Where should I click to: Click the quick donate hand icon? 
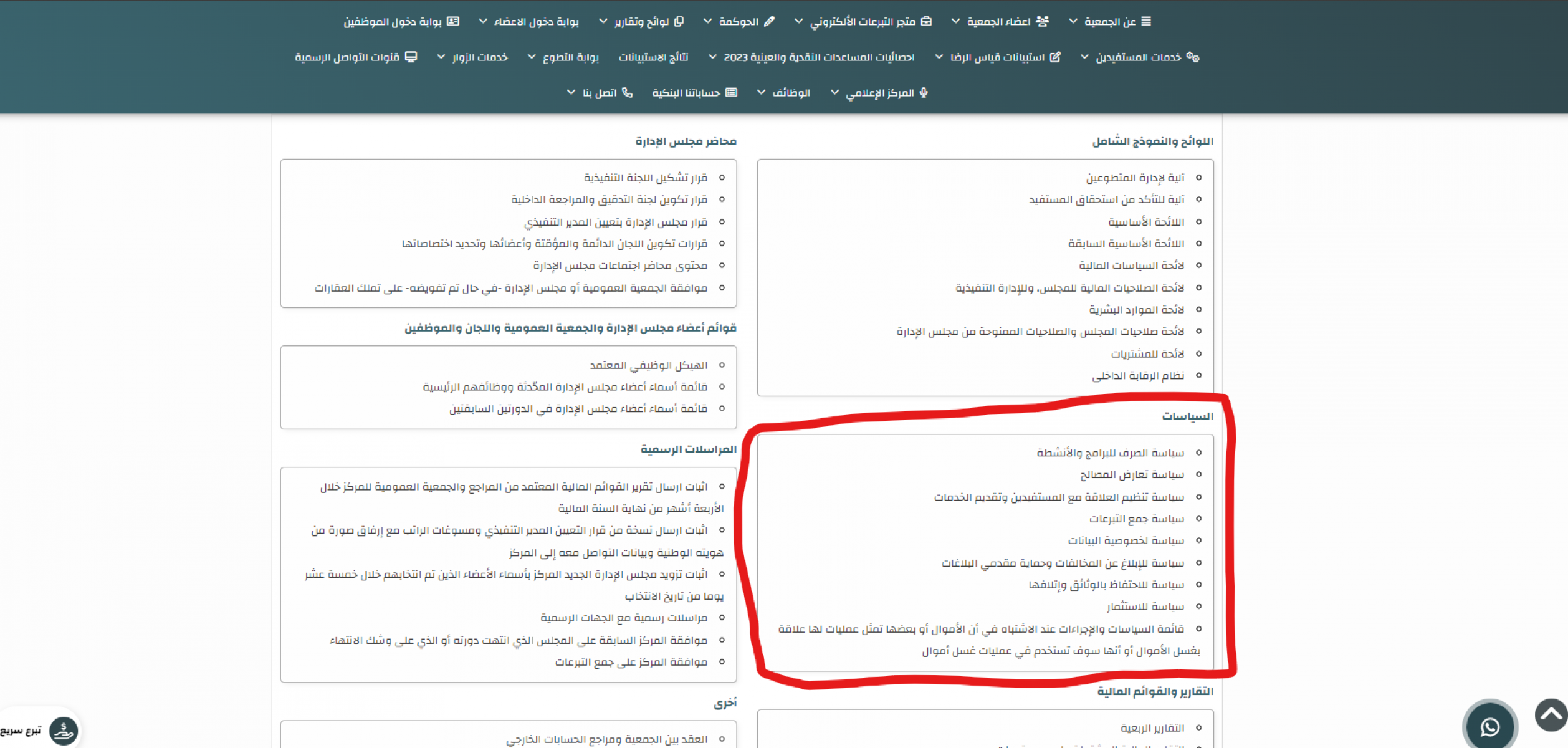64,731
